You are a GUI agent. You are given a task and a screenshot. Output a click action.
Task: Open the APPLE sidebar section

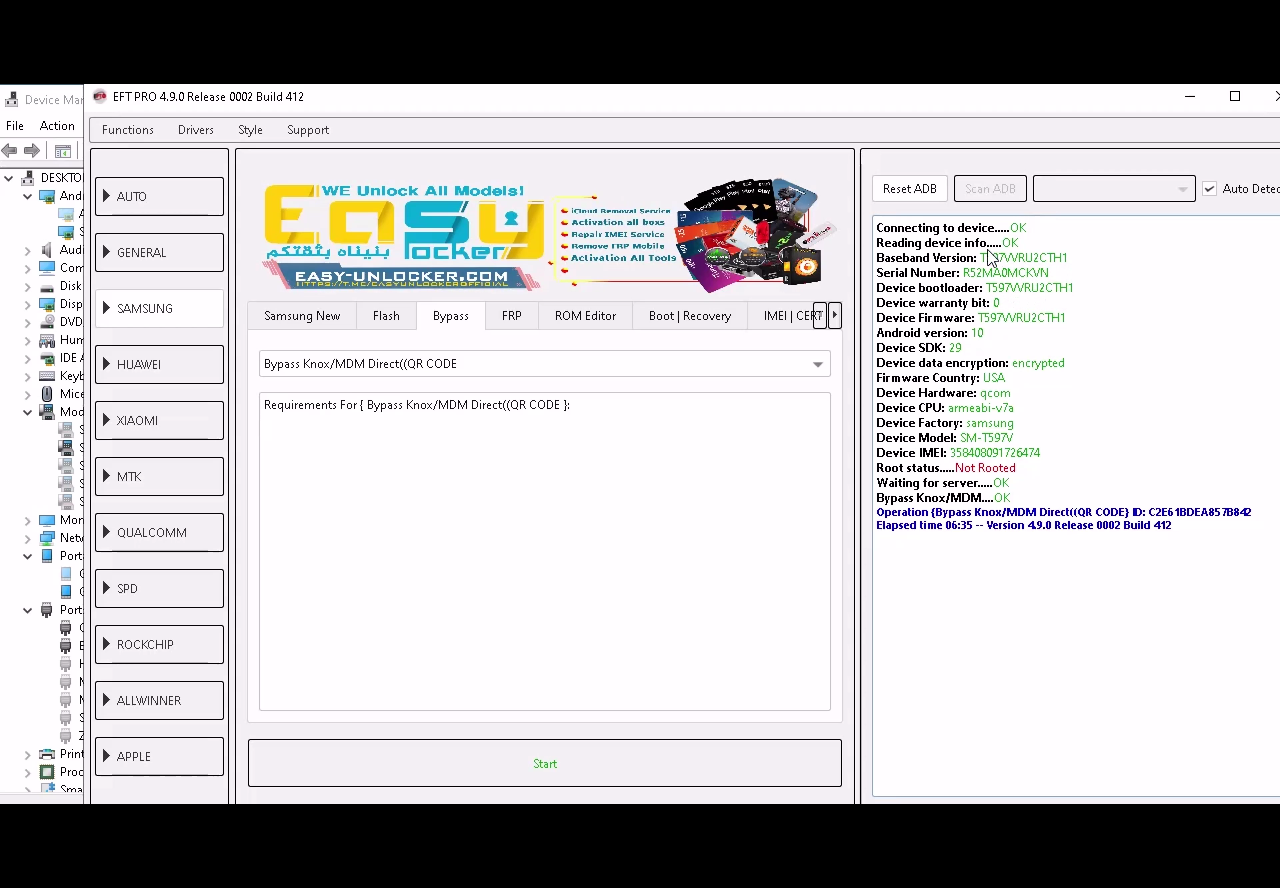click(x=159, y=757)
